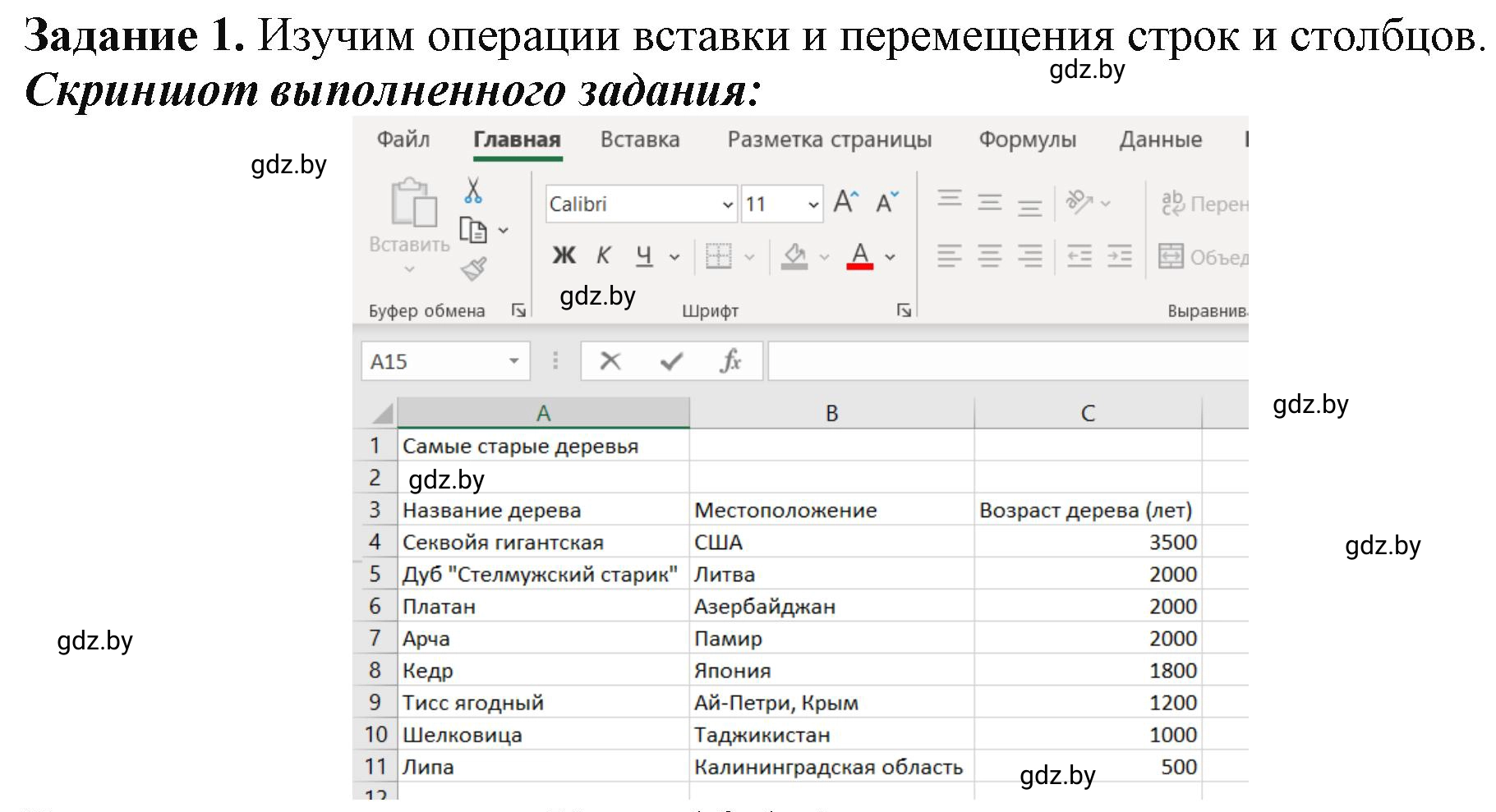
Task: Click the Format Painter brush icon
Action: click(x=474, y=268)
